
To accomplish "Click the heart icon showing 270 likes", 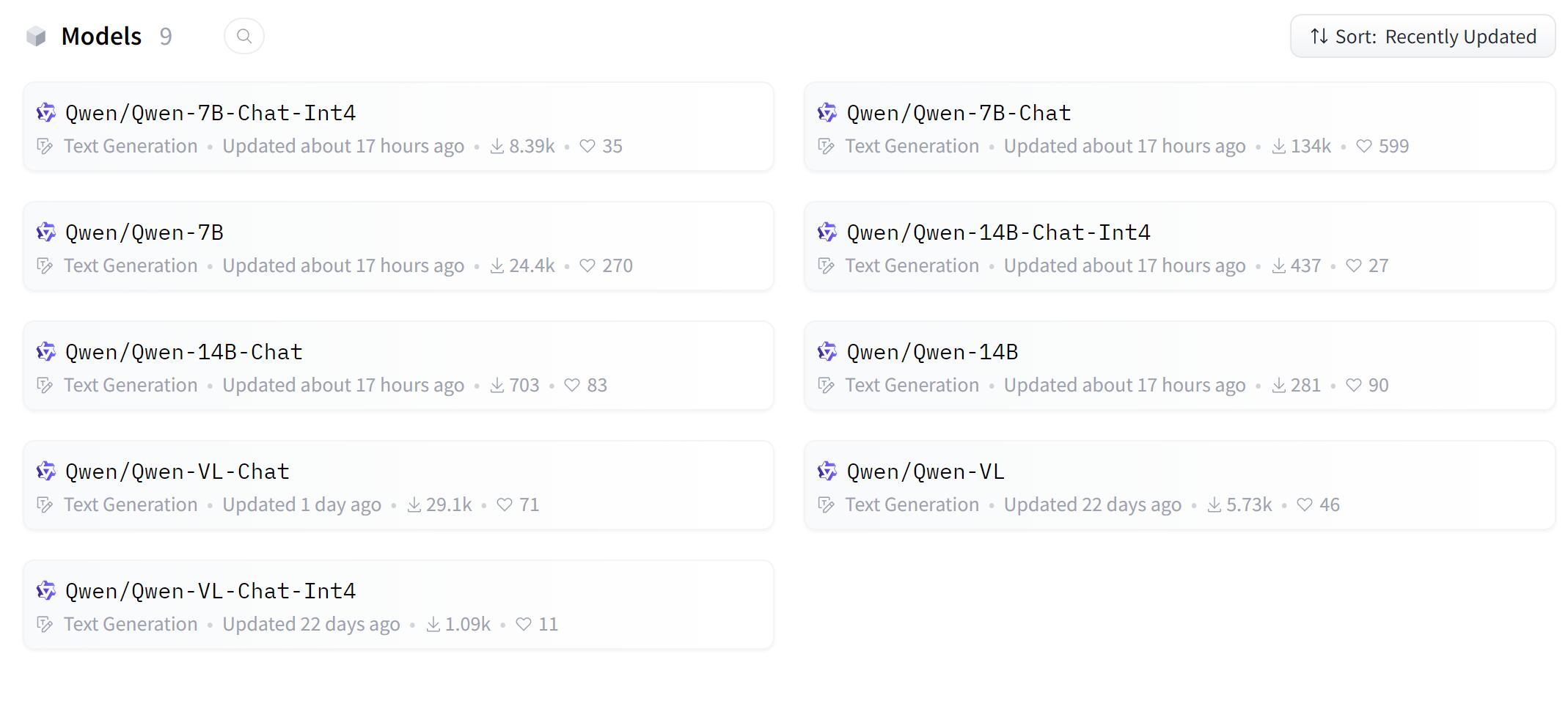I will coord(587,265).
